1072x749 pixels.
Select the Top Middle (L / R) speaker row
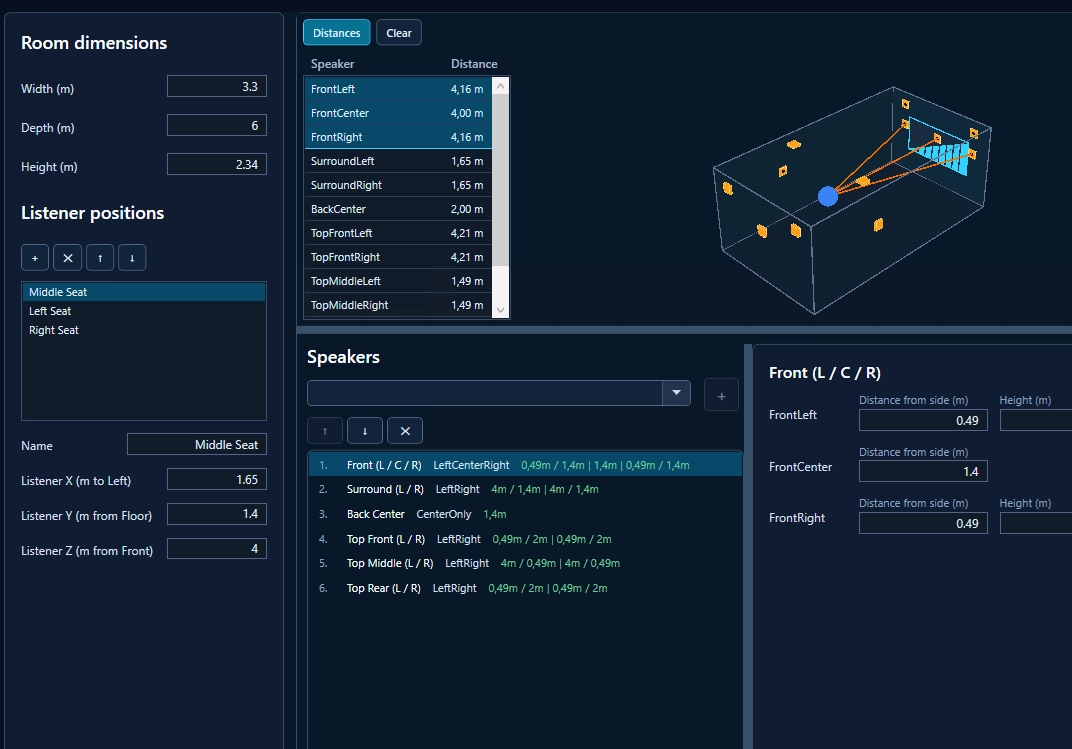point(525,563)
